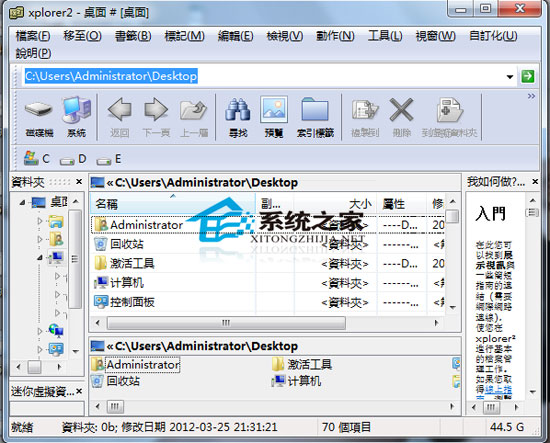This screenshot has height=443, width=550.
Task: Sort by 大小 column header
Action: coord(335,204)
